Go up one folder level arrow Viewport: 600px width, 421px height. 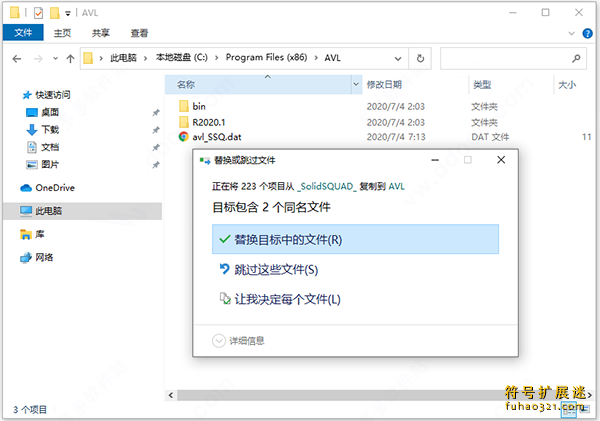(x=70, y=59)
